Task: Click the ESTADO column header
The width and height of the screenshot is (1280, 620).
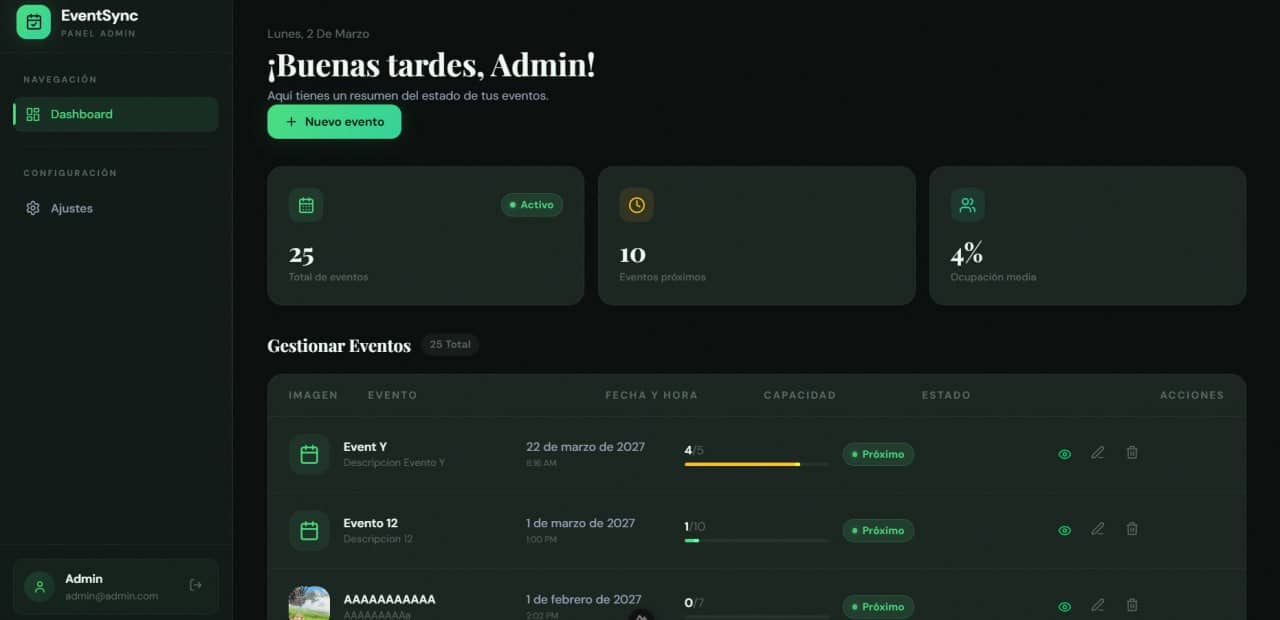Action: [x=946, y=395]
